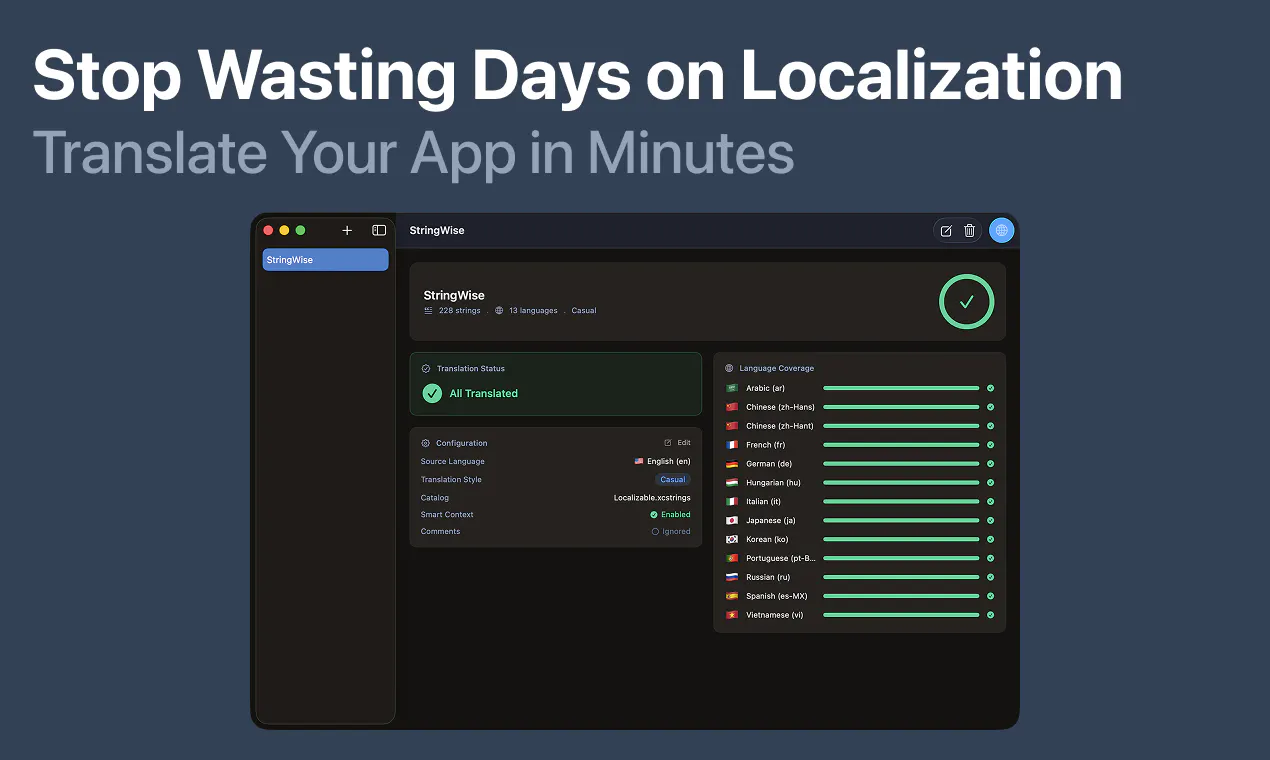Click the Hungarian (hu) flag icon
This screenshot has height=760, width=1270.
(731, 483)
